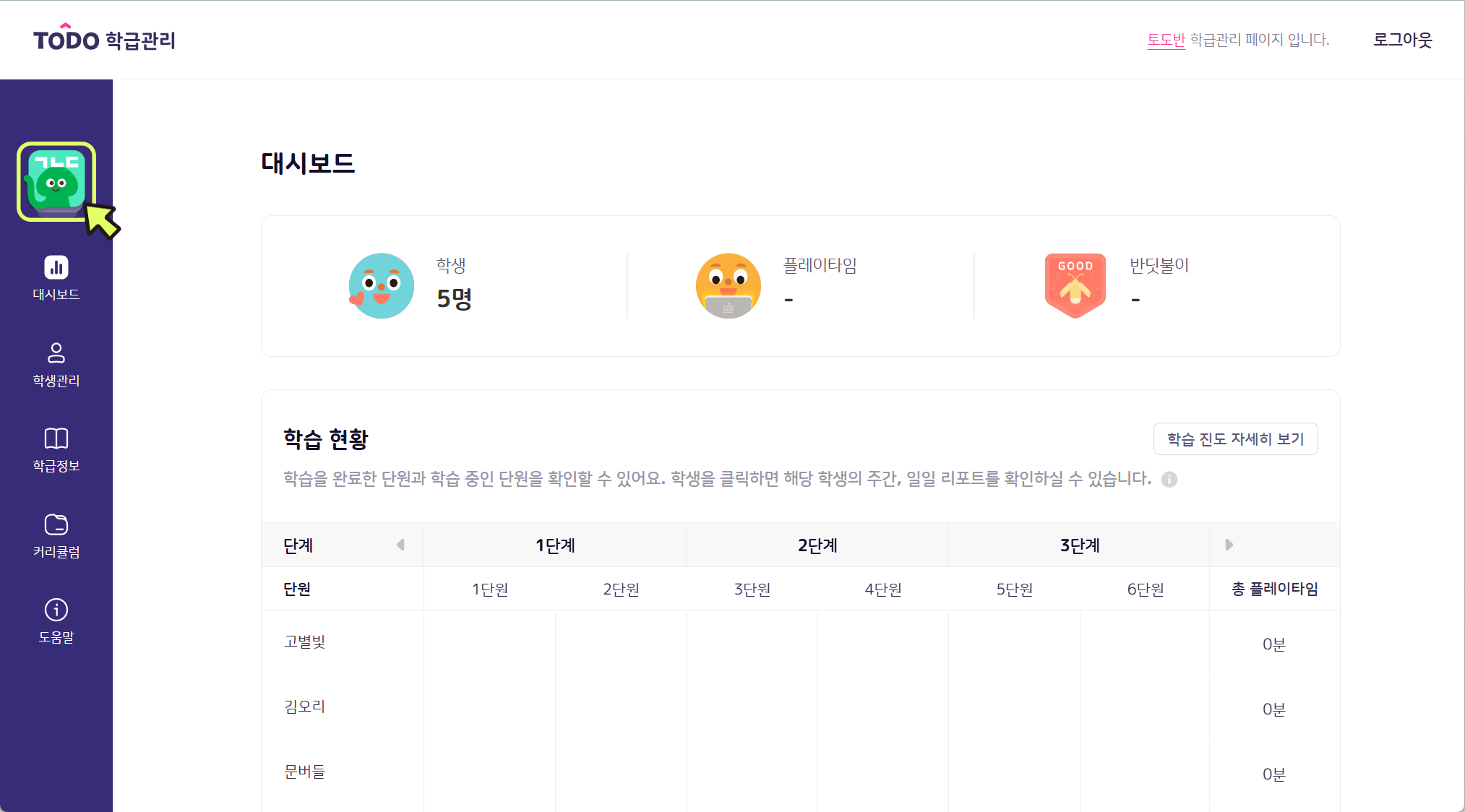Open student 김오리 report row
The image size is (1465, 812).
point(801,708)
